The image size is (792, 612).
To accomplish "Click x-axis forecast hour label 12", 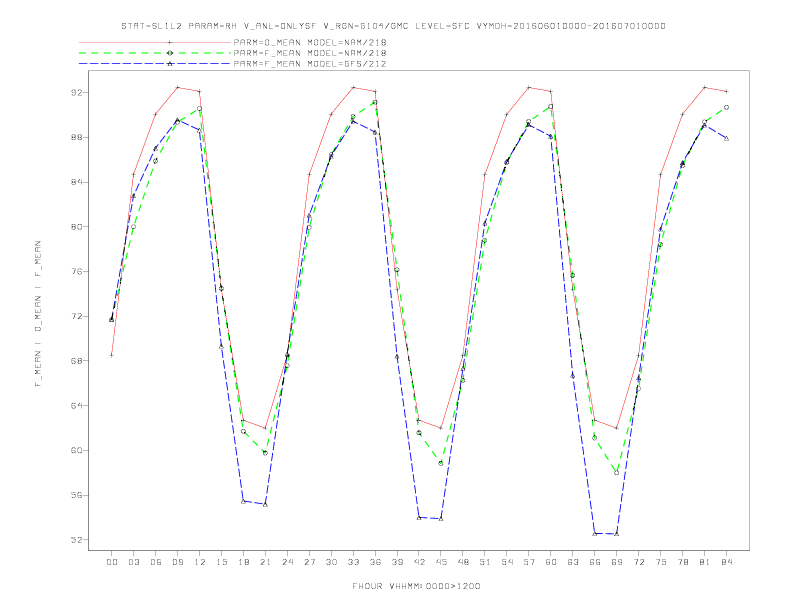I will (200, 562).
